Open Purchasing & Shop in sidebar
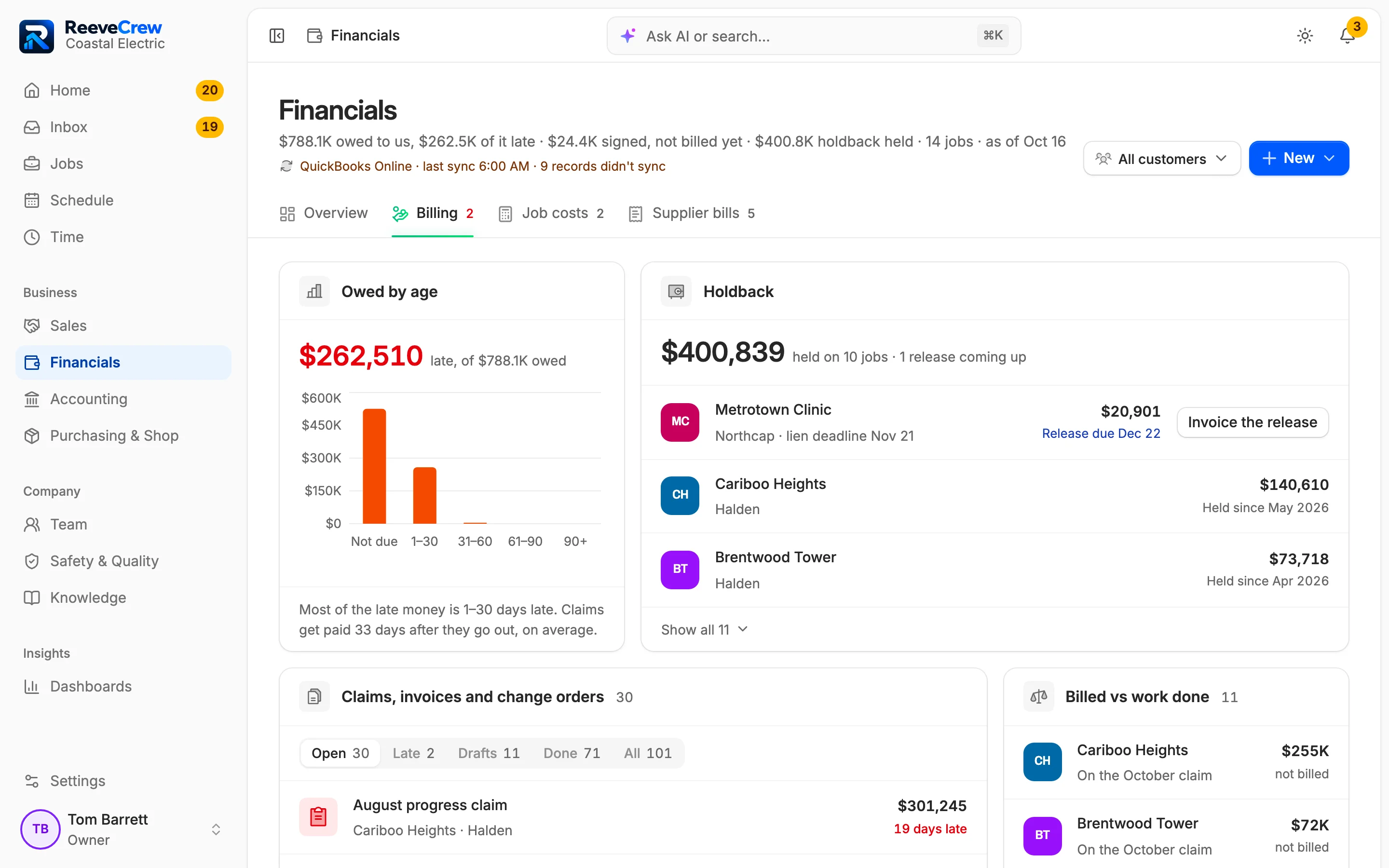Viewport: 1389px width, 868px height. click(x=123, y=436)
